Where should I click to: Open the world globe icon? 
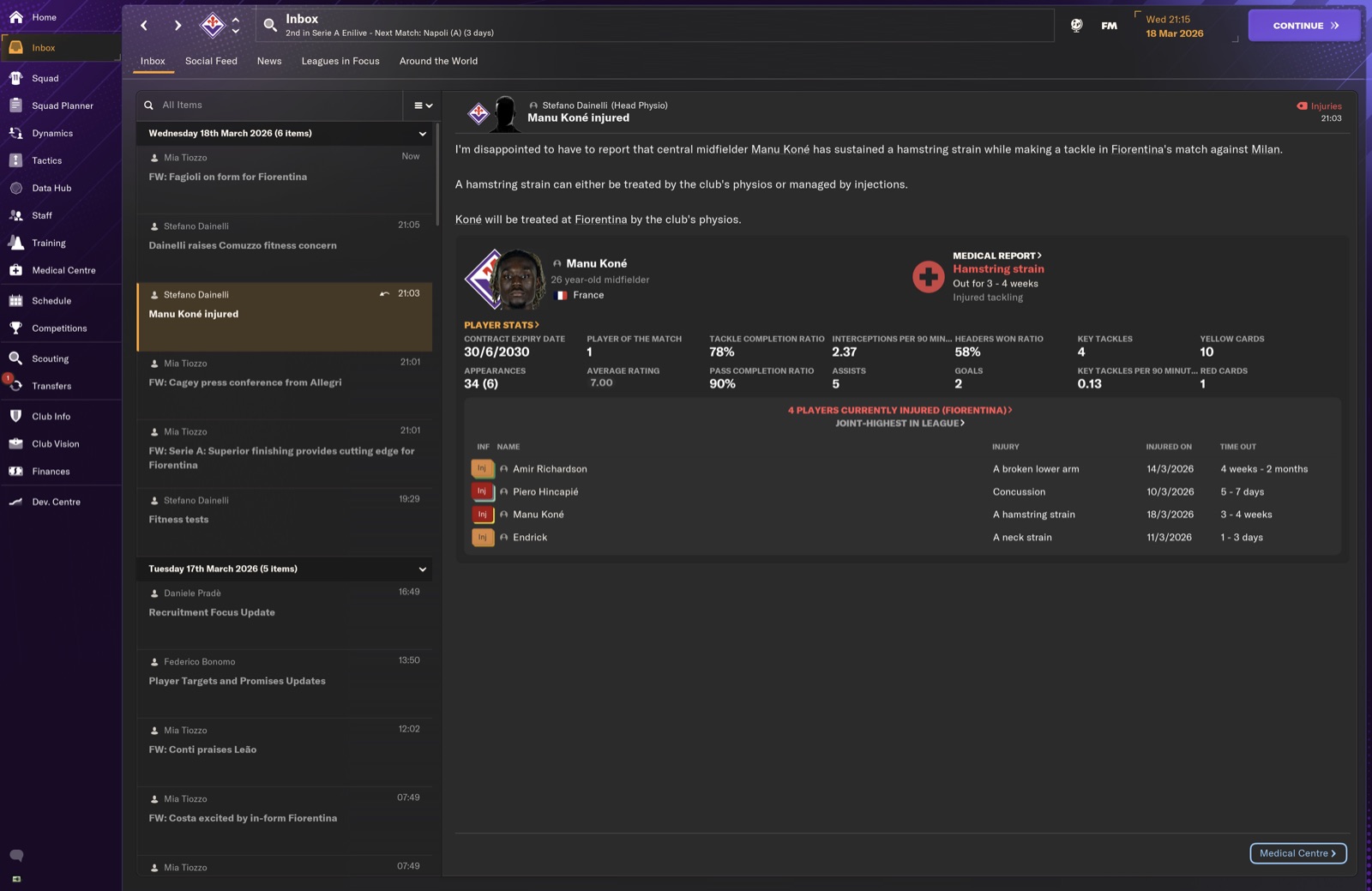coord(1076,26)
